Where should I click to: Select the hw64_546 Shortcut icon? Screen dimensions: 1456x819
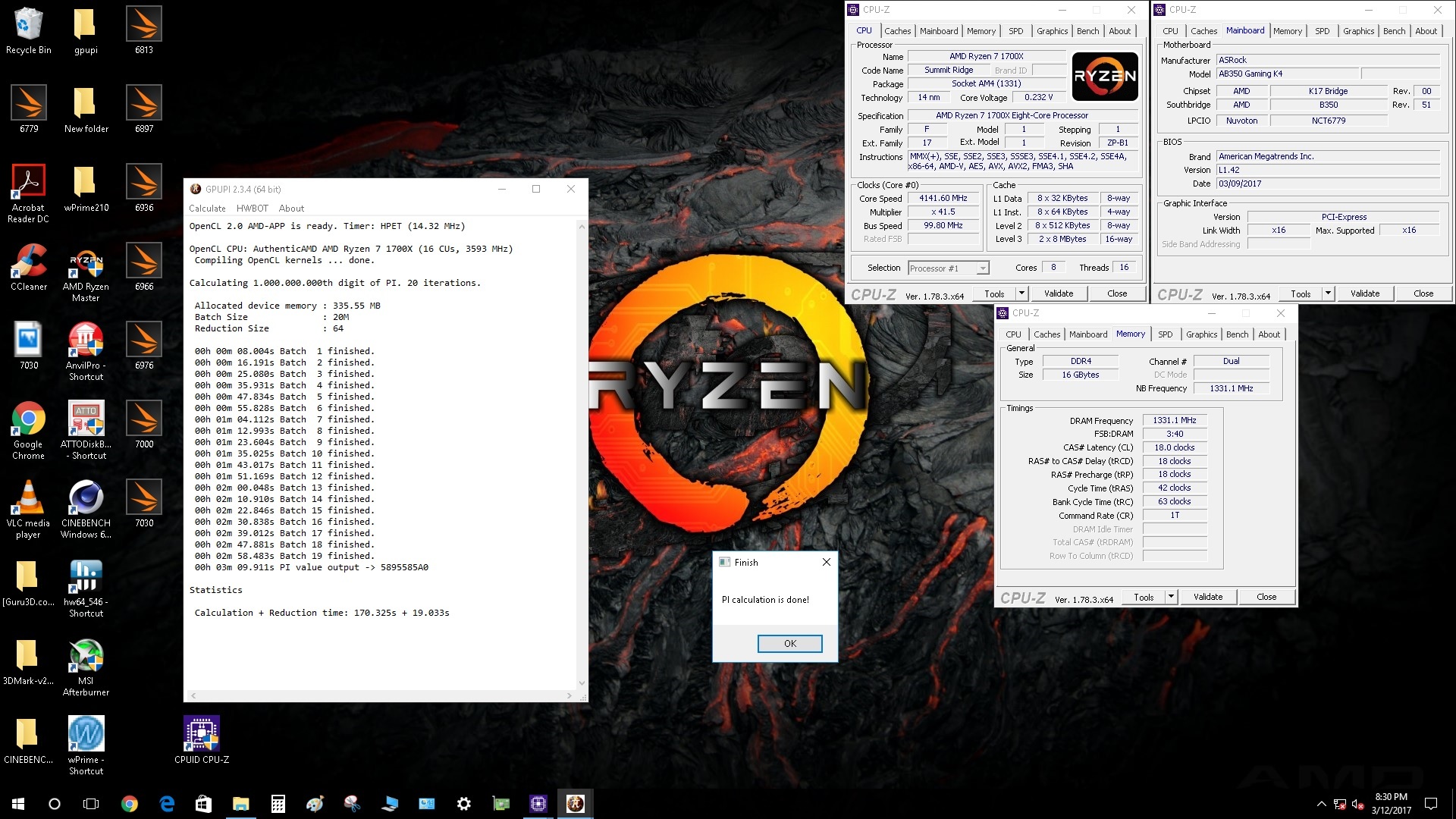(86, 588)
